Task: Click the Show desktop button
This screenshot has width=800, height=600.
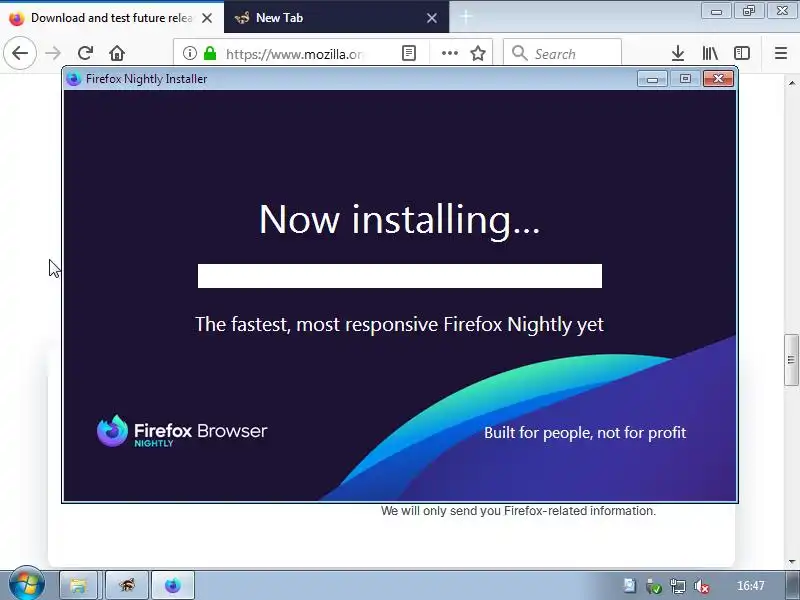Action: [x=794, y=585]
